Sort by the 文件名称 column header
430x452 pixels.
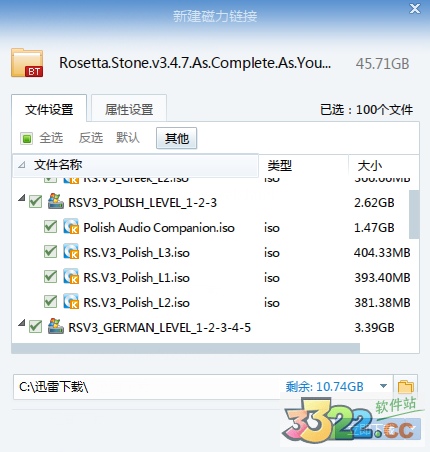135,165
